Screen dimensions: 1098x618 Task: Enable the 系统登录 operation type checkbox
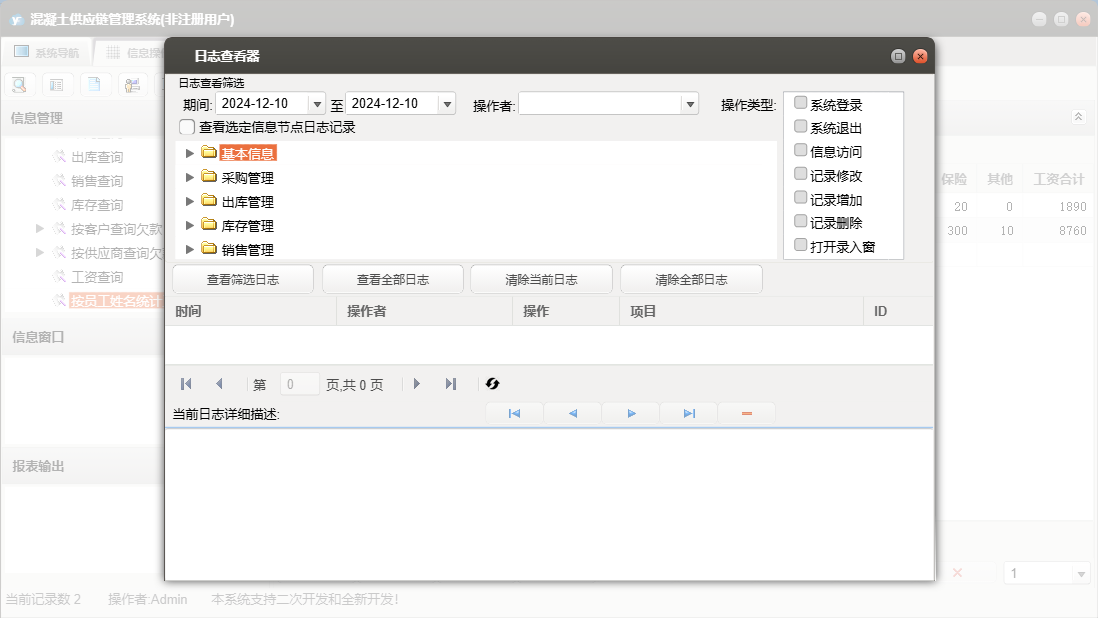(x=800, y=103)
